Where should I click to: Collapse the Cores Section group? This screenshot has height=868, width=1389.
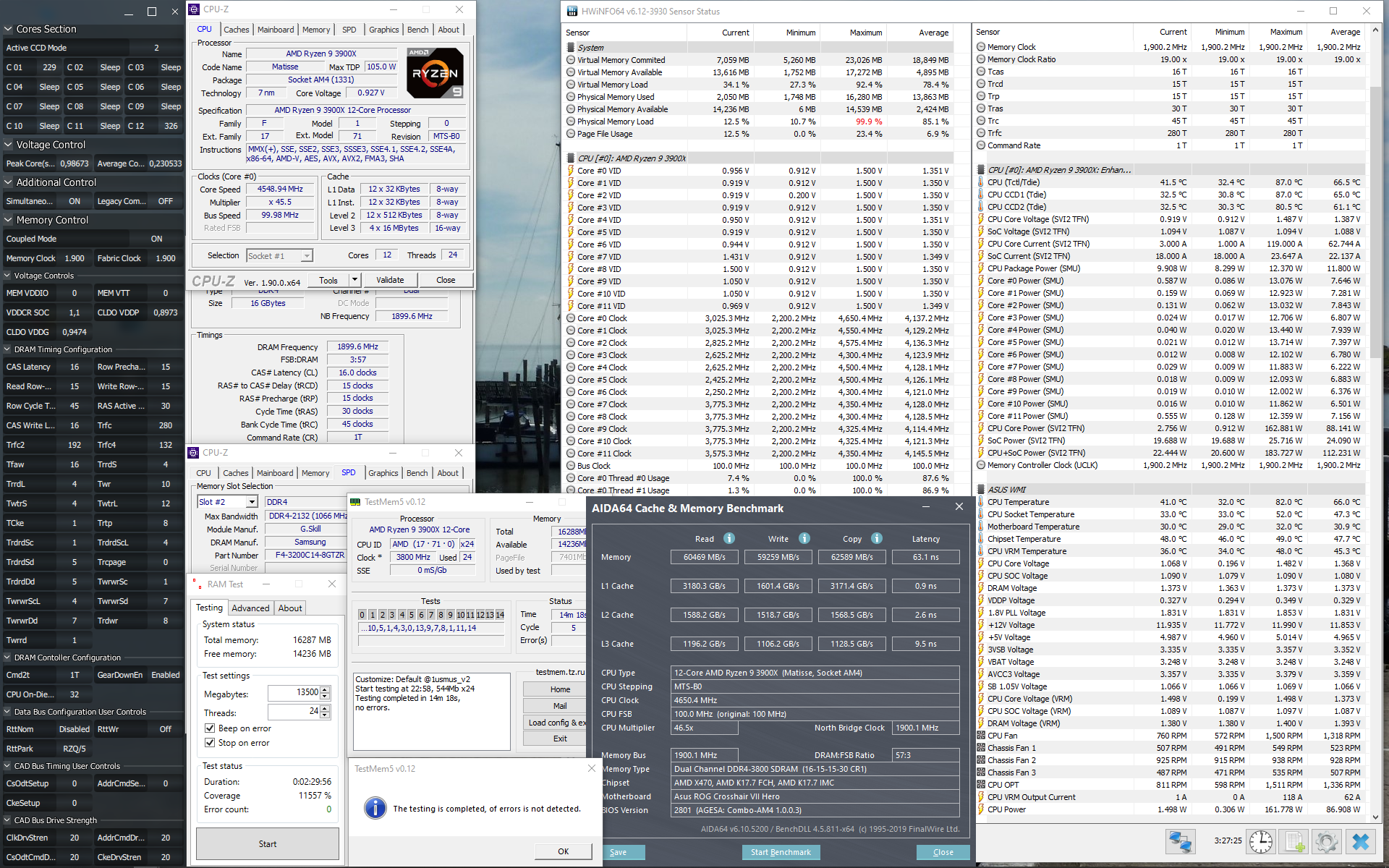click(x=8, y=29)
